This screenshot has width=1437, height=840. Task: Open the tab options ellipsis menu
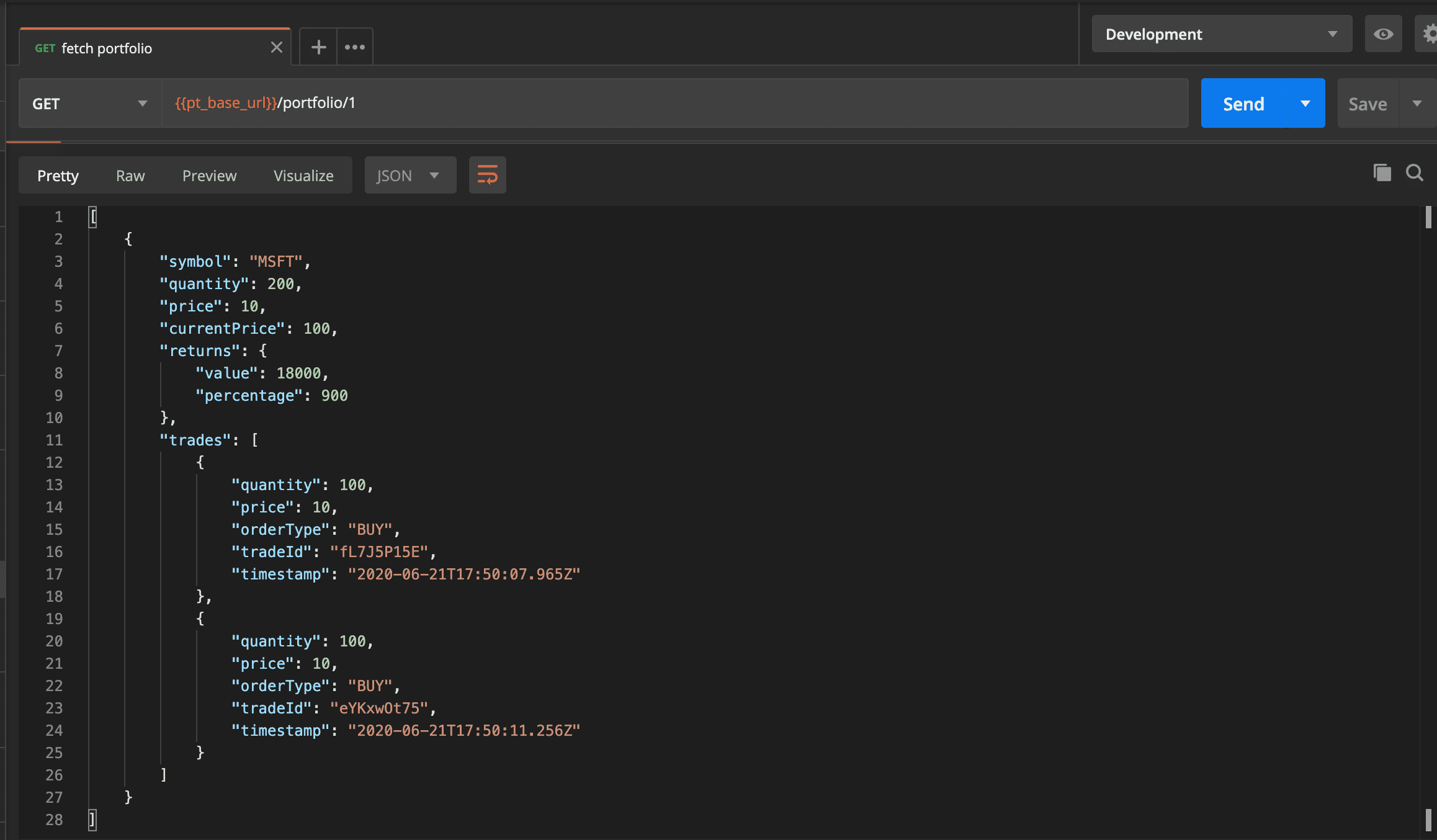coord(355,47)
